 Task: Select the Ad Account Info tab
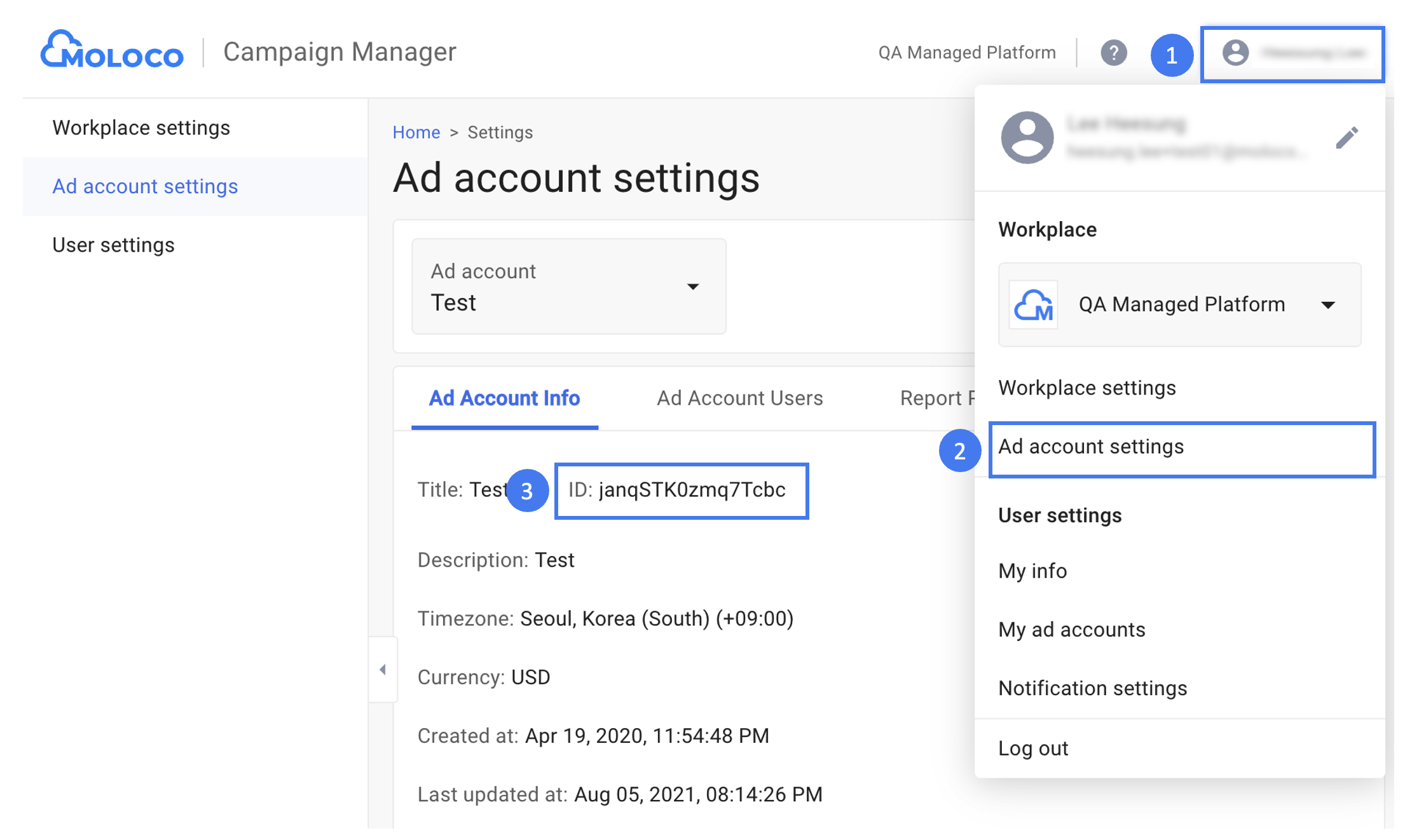coord(504,398)
